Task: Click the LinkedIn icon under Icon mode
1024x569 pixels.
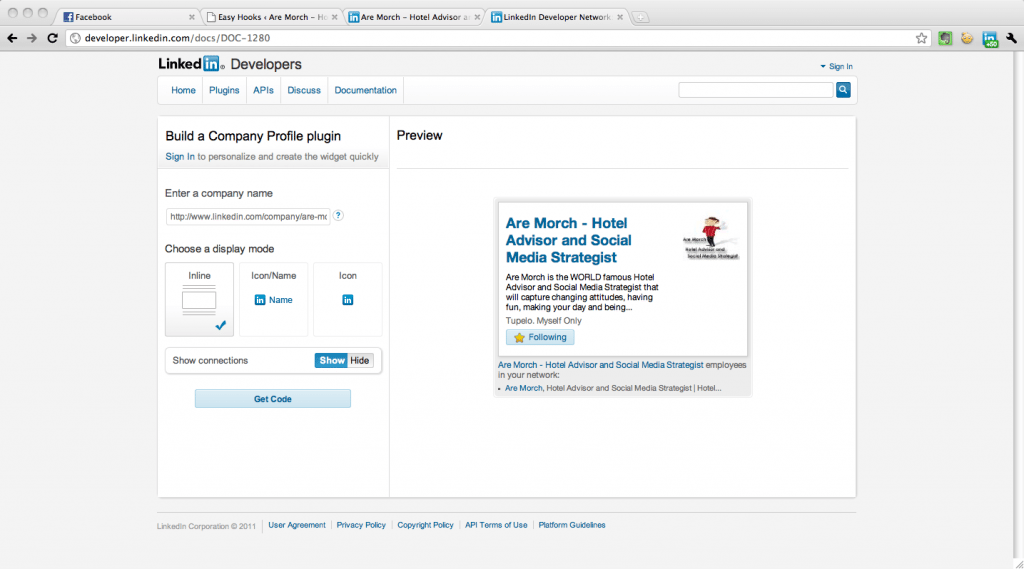Action: [347, 300]
